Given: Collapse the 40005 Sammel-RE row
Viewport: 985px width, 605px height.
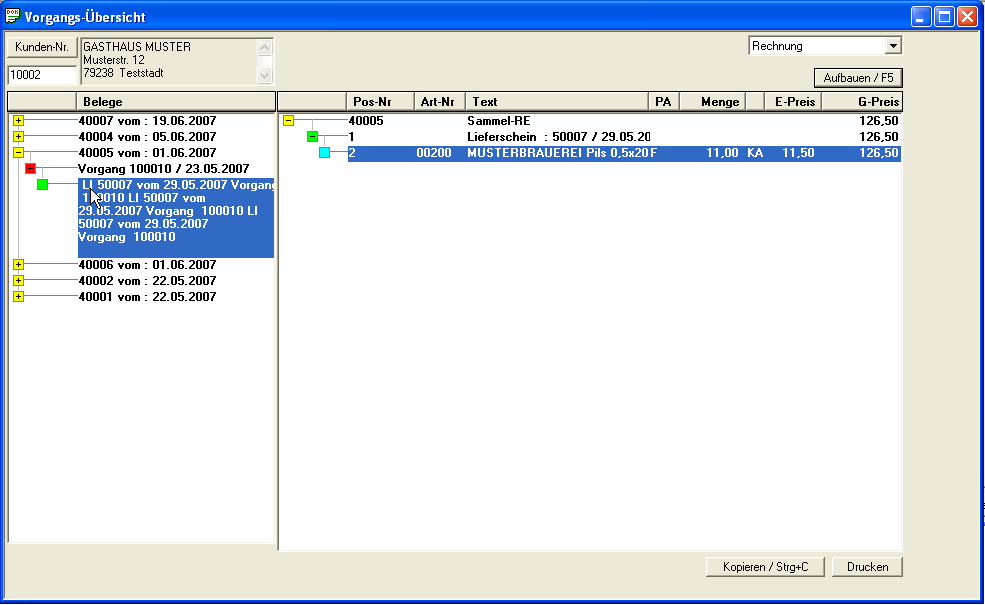Looking at the screenshot, I should (x=288, y=121).
